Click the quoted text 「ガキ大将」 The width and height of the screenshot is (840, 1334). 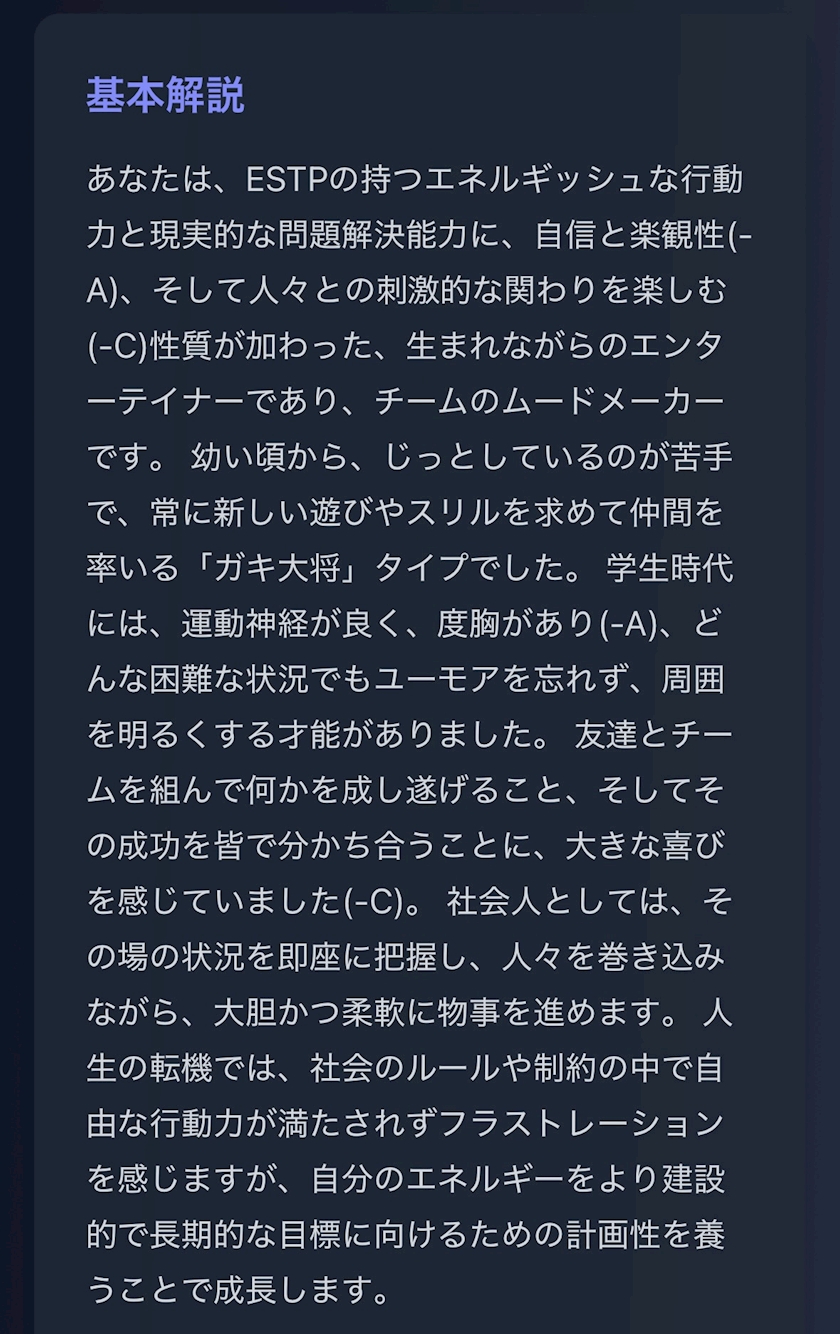coord(280,568)
